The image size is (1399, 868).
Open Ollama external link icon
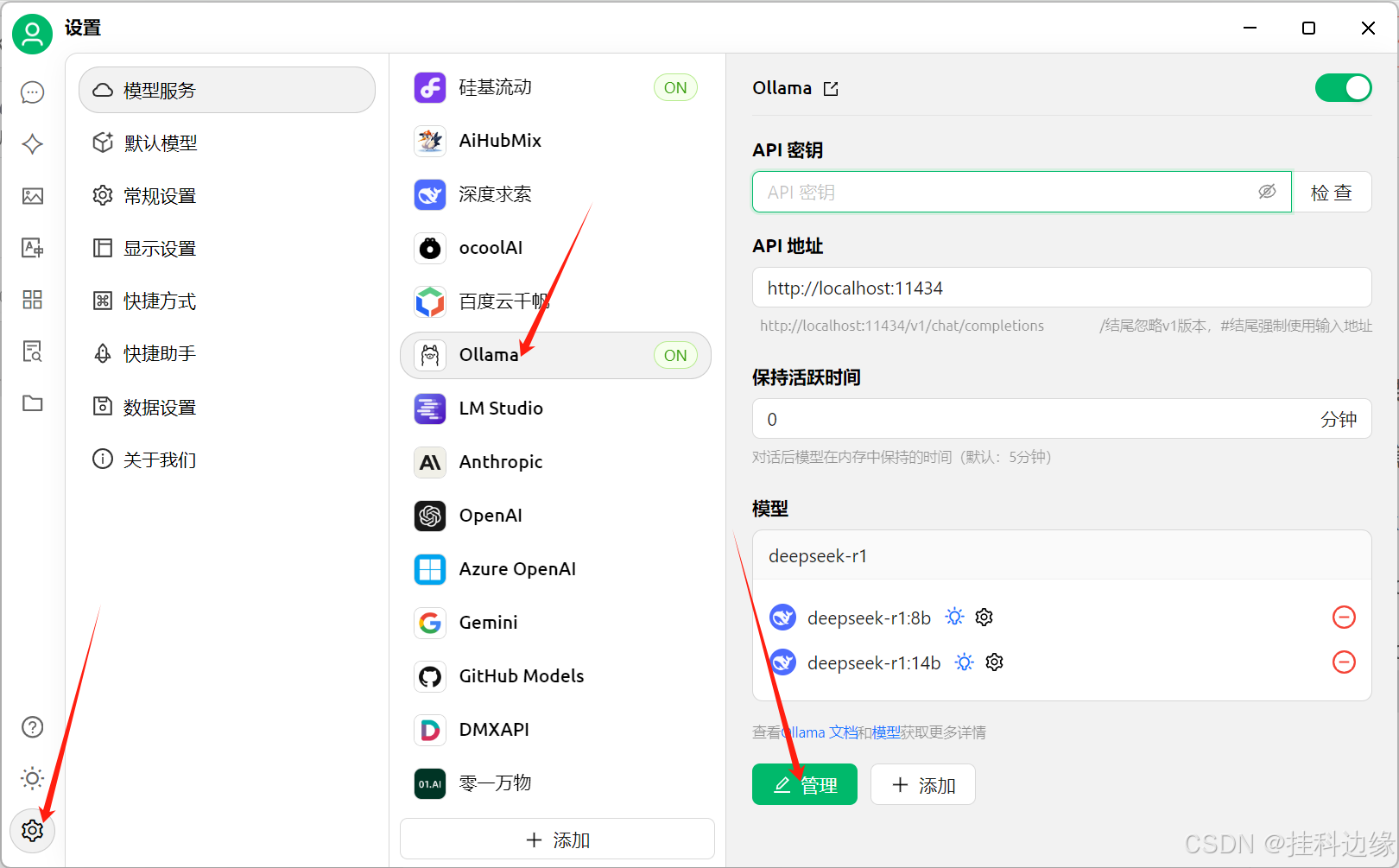click(831, 89)
